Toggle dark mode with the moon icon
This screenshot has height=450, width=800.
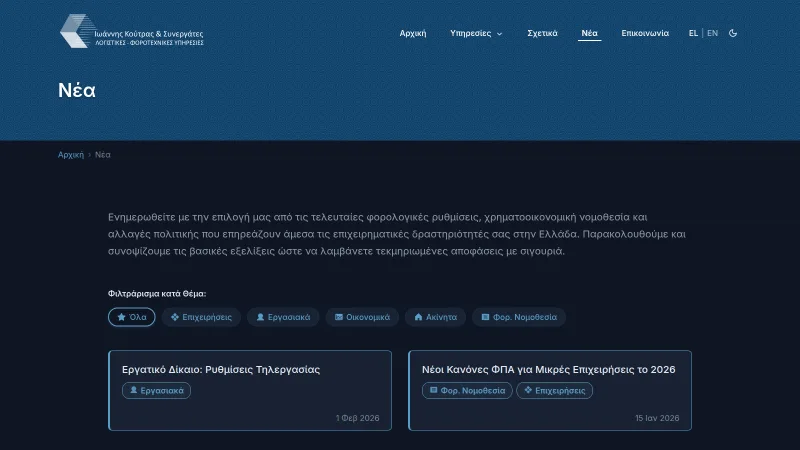pos(733,33)
